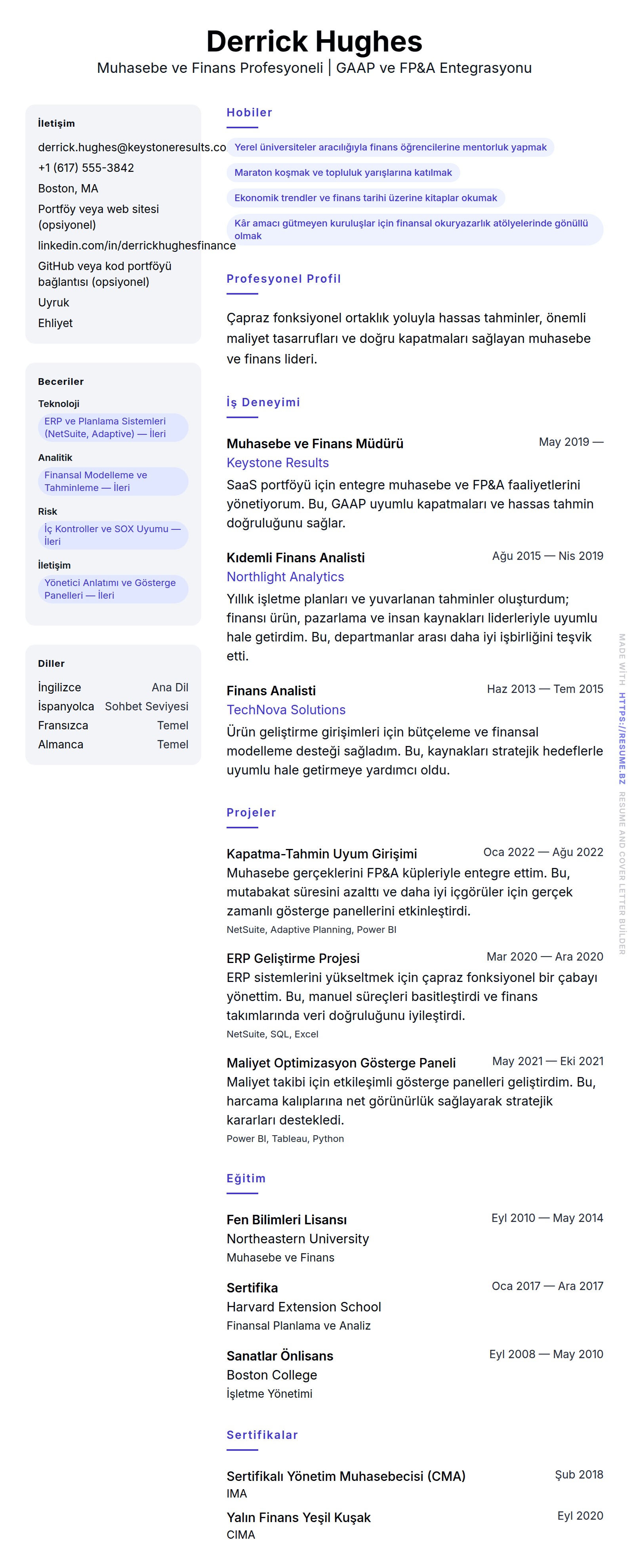Select the İç Kontroller ve SOX Uyumu tag
The height and width of the screenshot is (1568, 629).
(112, 535)
